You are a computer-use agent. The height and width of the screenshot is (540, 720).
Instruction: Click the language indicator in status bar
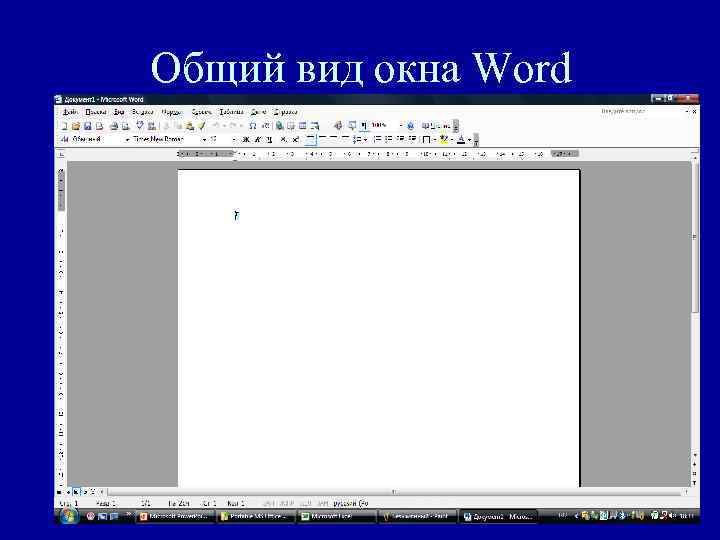coord(351,503)
